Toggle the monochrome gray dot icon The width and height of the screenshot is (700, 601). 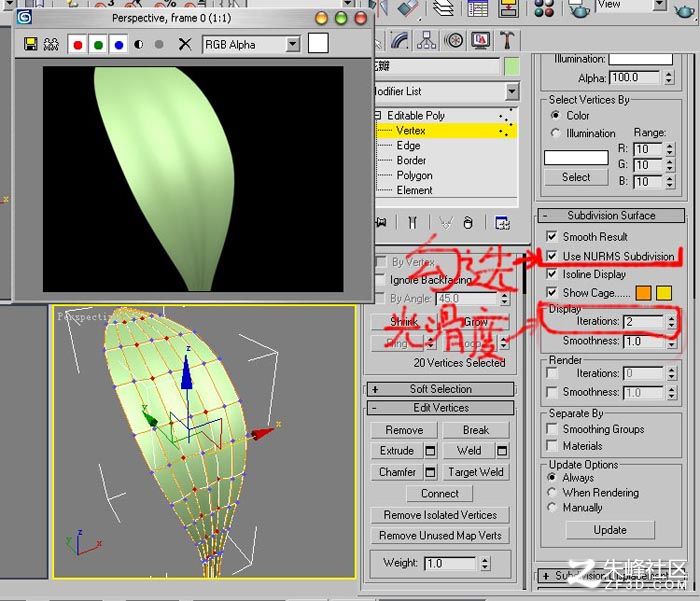tap(159, 44)
